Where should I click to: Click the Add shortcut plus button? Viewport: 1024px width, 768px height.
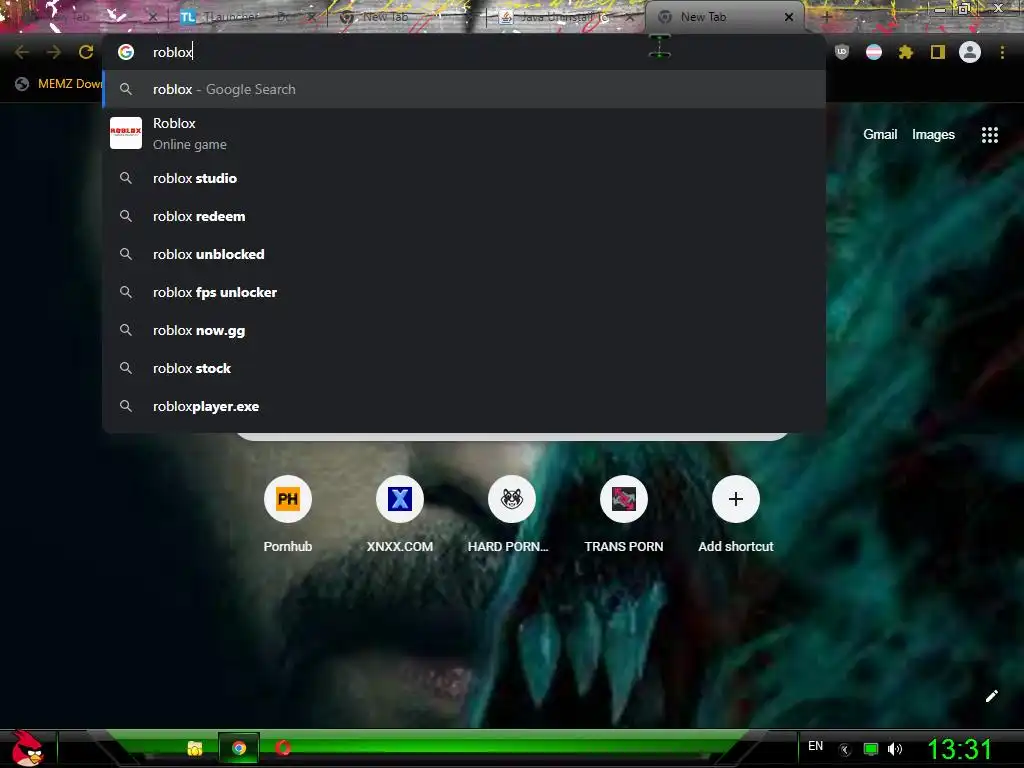coord(736,499)
